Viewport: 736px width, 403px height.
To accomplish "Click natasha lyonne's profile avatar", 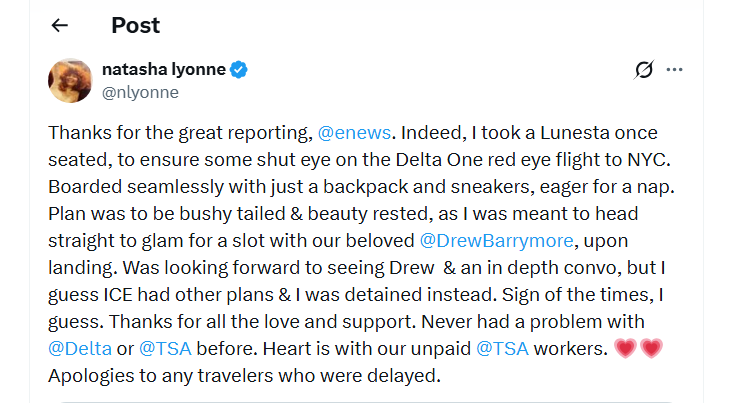I will point(71,79).
